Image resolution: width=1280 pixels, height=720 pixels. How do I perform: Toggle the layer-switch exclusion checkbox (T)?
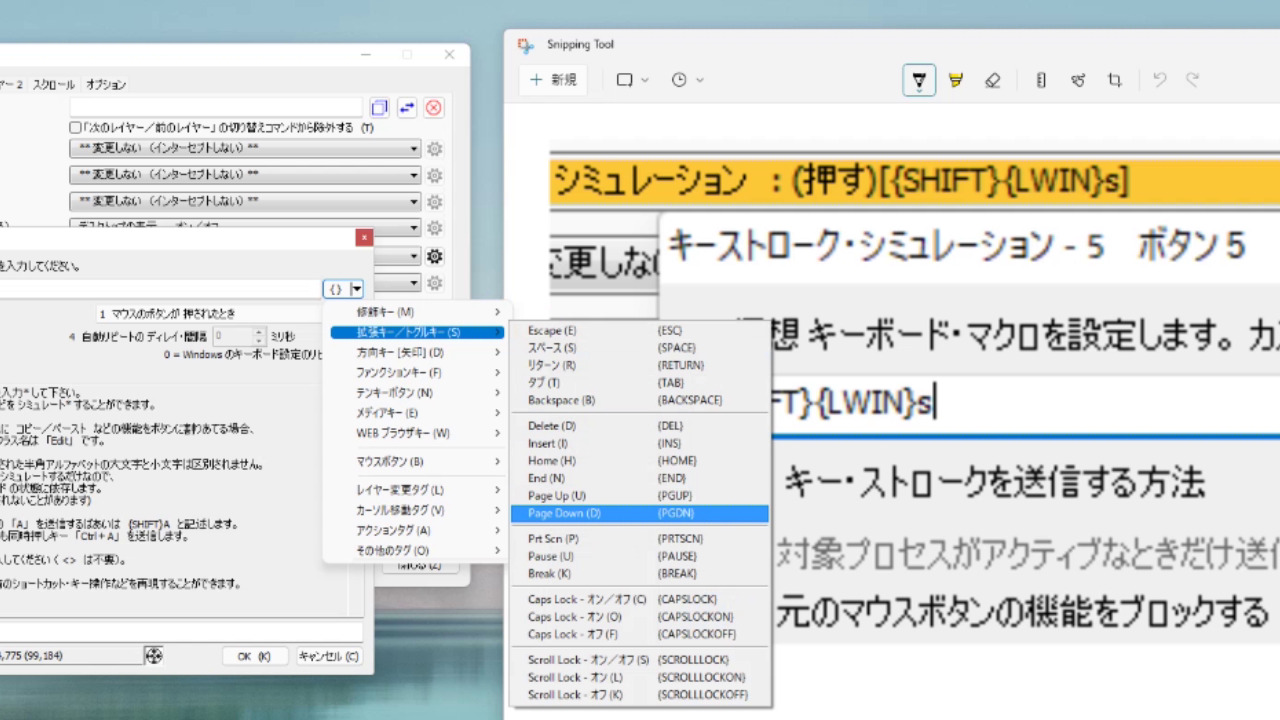[x=75, y=128]
